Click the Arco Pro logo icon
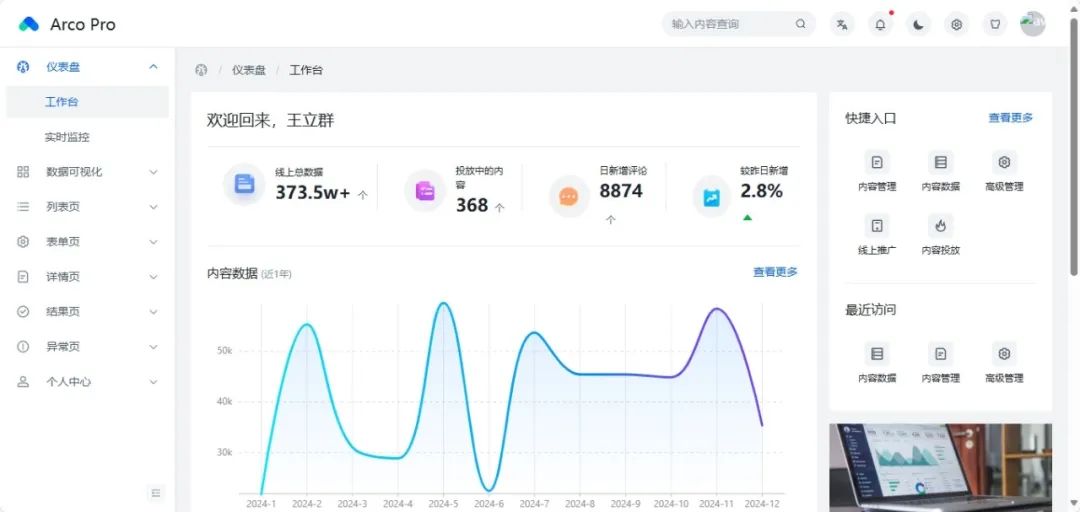Viewport: 1080px width, 512px height. coord(29,24)
